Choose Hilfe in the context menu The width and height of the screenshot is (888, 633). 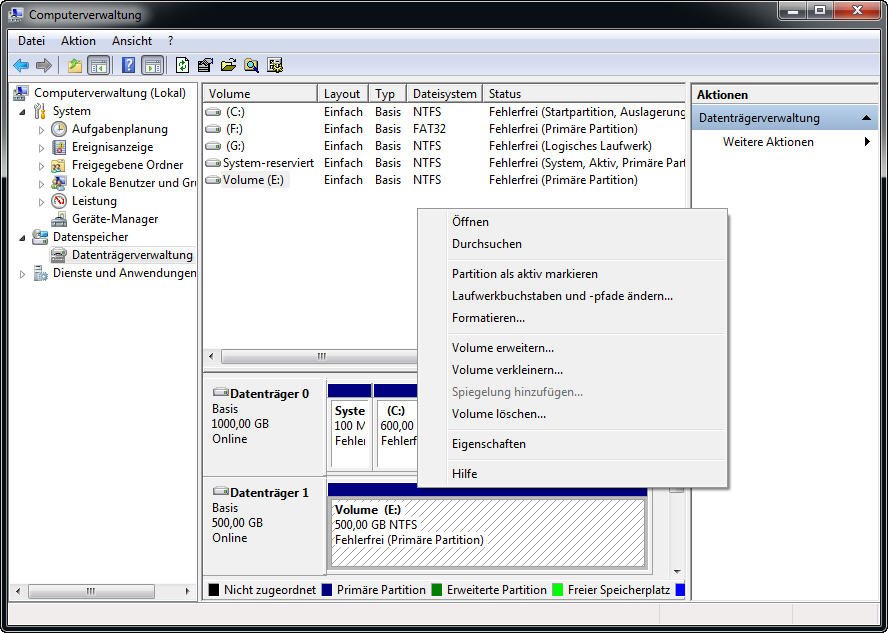click(573, 474)
